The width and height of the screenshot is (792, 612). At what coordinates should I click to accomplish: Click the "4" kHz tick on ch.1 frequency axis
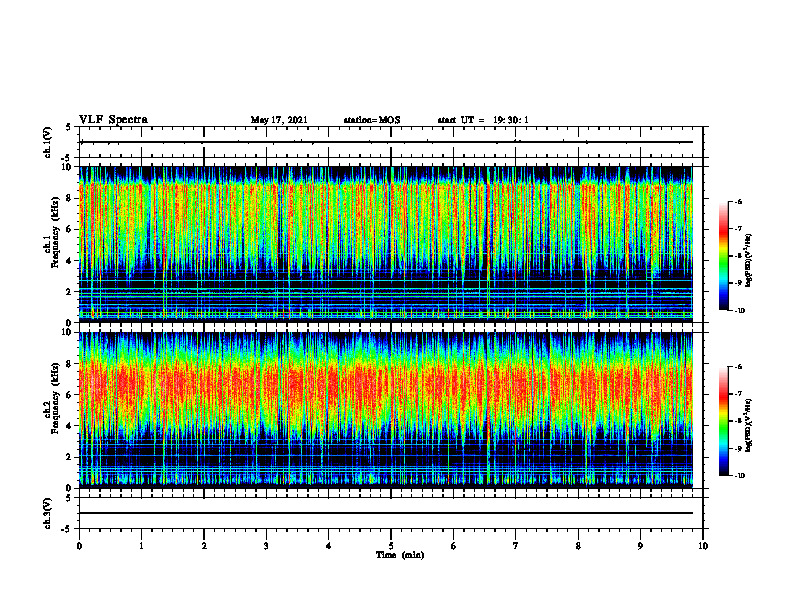69,261
